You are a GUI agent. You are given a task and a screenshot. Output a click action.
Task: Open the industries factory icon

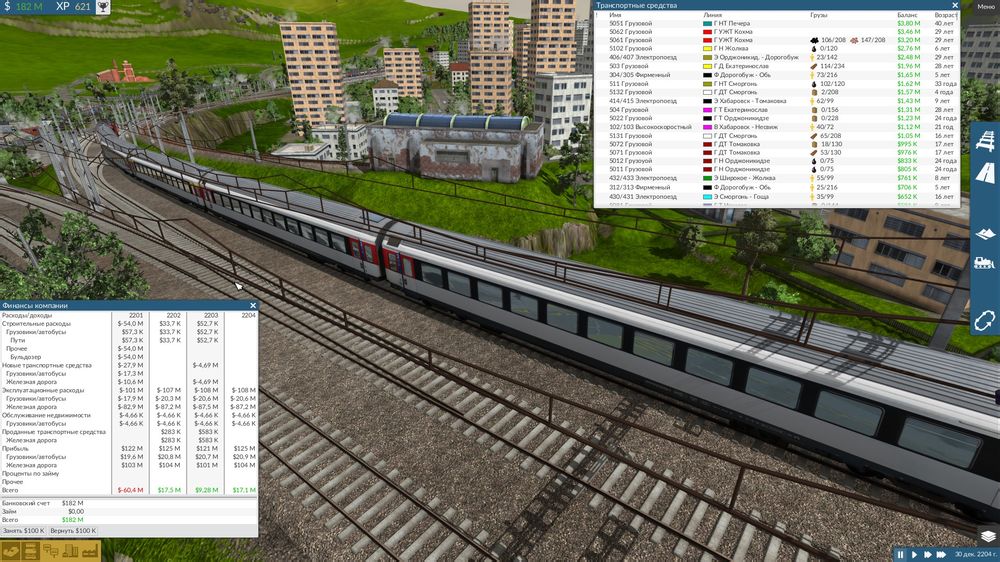pos(90,551)
